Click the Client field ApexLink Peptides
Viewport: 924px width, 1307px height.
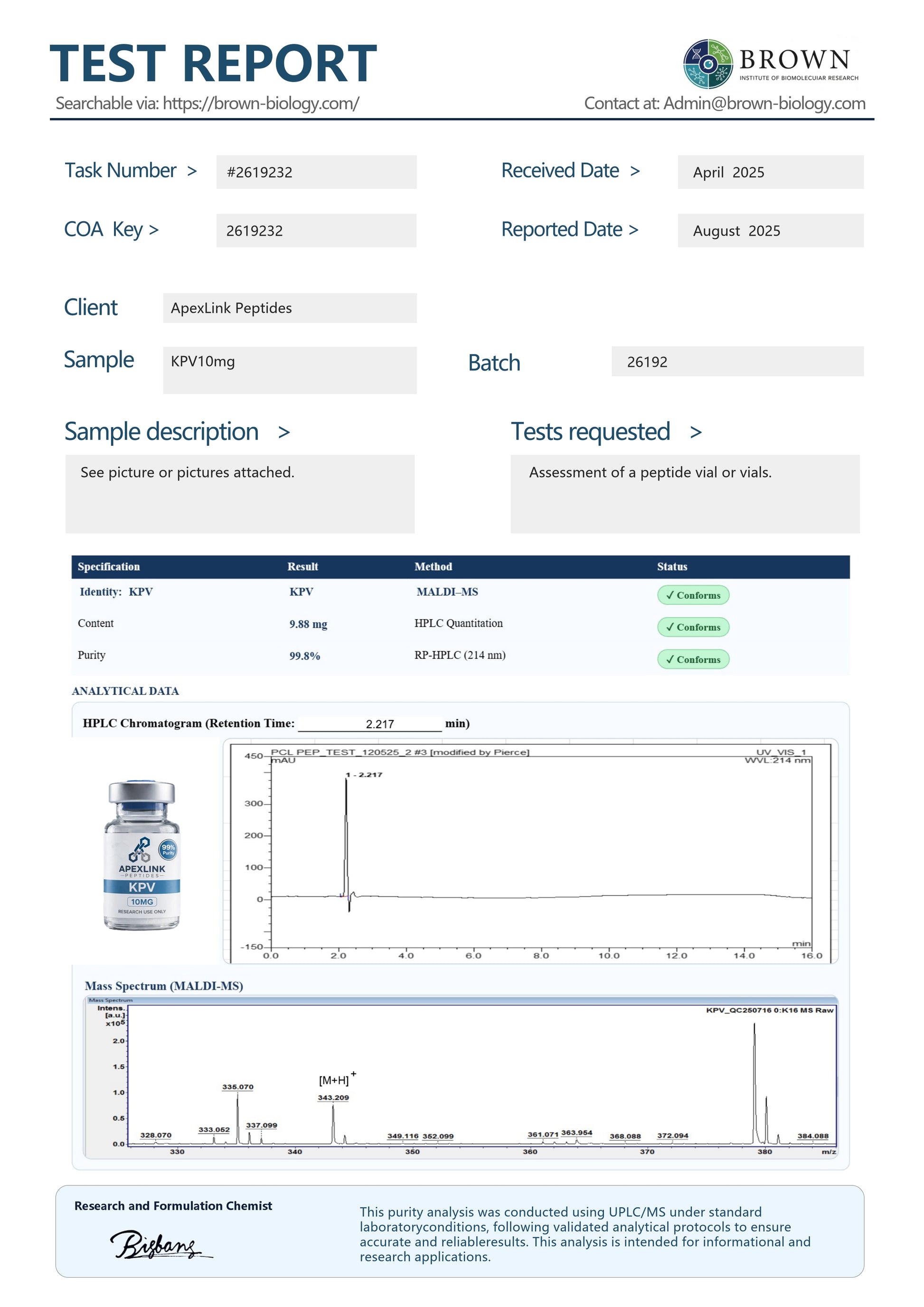coord(290,308)
